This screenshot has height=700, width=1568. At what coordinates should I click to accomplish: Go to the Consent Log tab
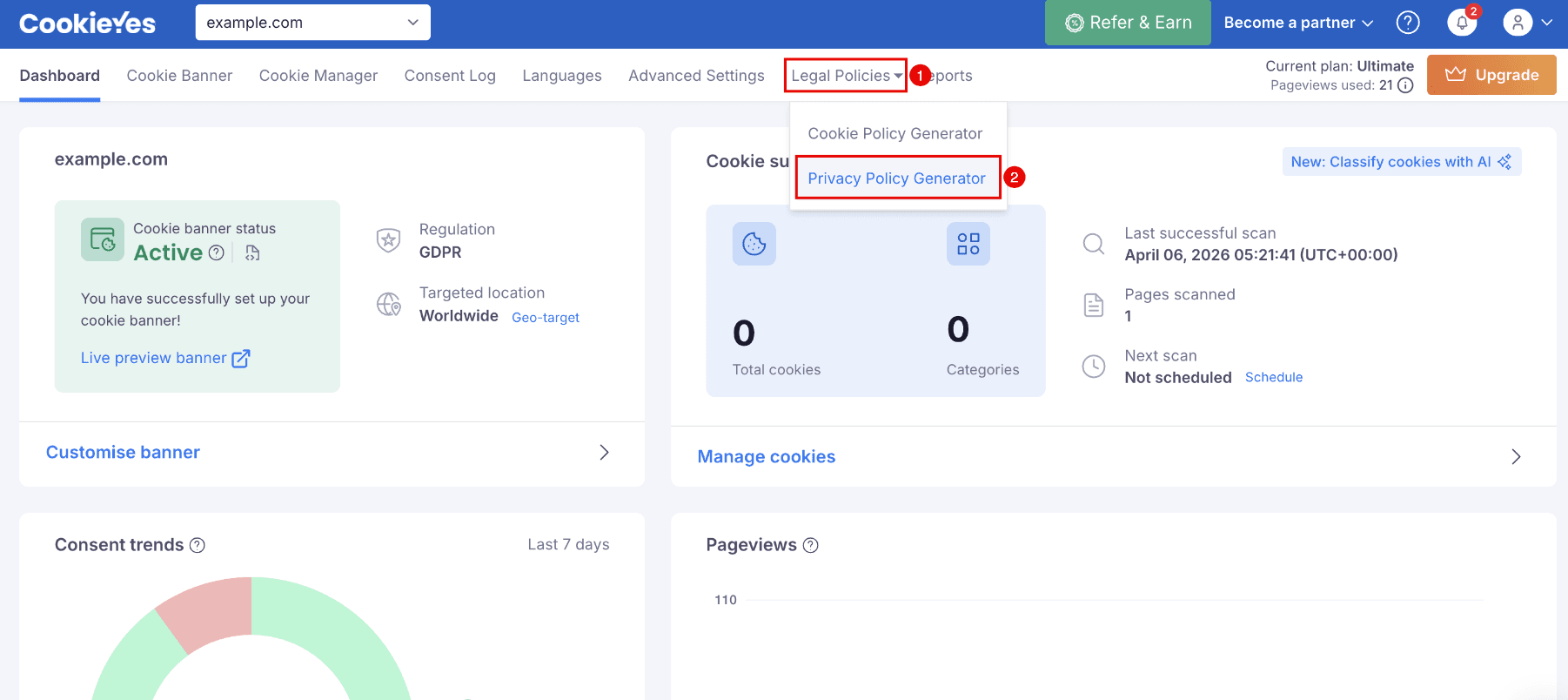450,76
